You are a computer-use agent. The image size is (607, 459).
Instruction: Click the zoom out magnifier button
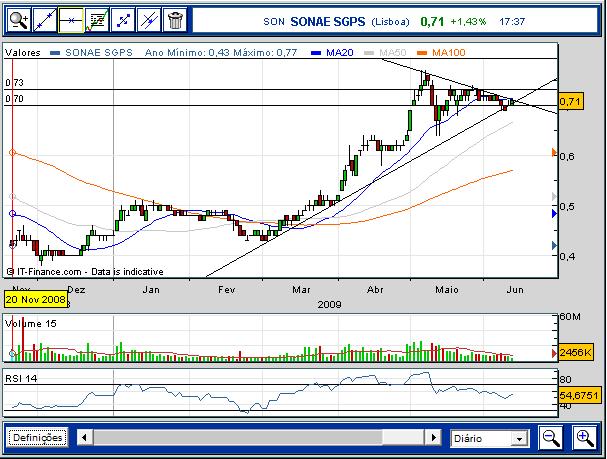[x=551, y=438]
